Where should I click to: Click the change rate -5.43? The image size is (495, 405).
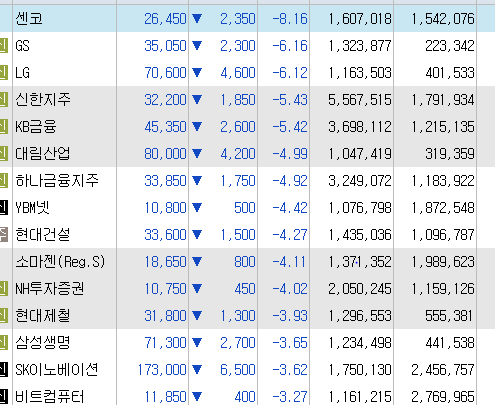coord(290,100)
